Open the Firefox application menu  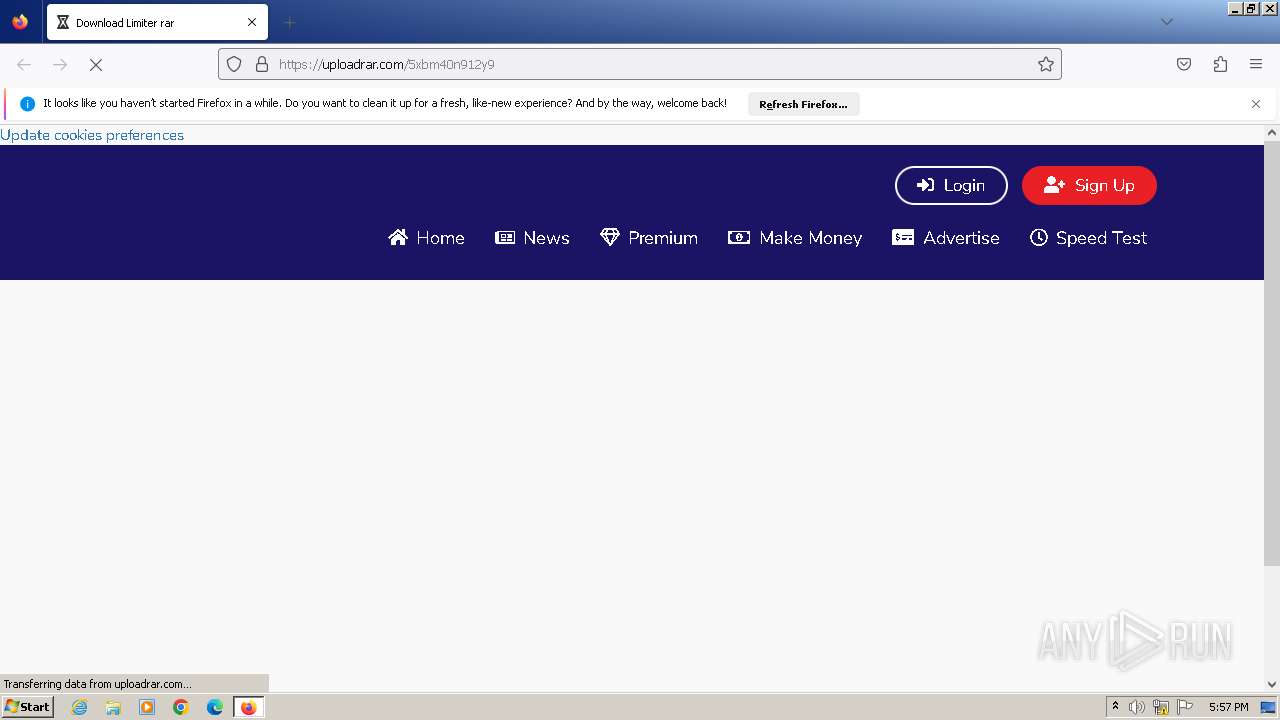(1256, 64)
